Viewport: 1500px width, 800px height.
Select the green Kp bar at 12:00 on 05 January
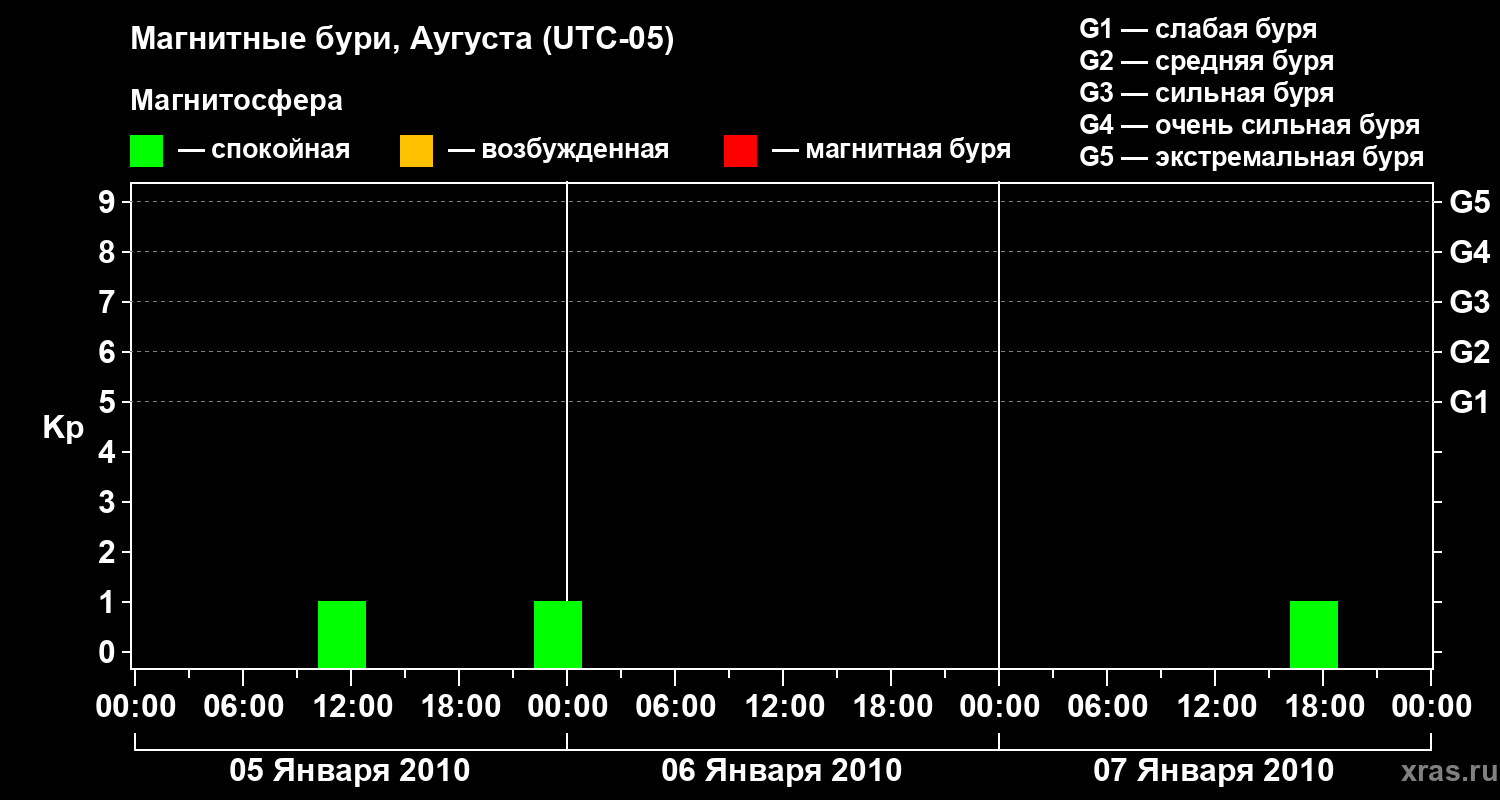(342, 634)
